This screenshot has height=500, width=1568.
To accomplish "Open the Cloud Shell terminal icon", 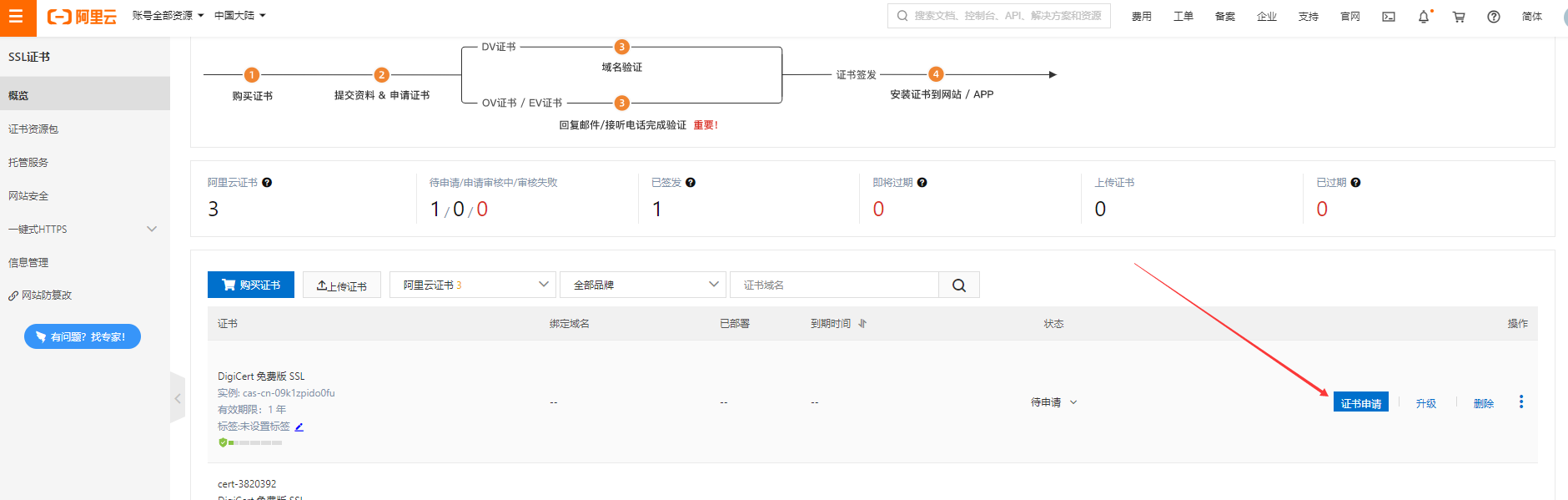I will (x=1389, y=17).
